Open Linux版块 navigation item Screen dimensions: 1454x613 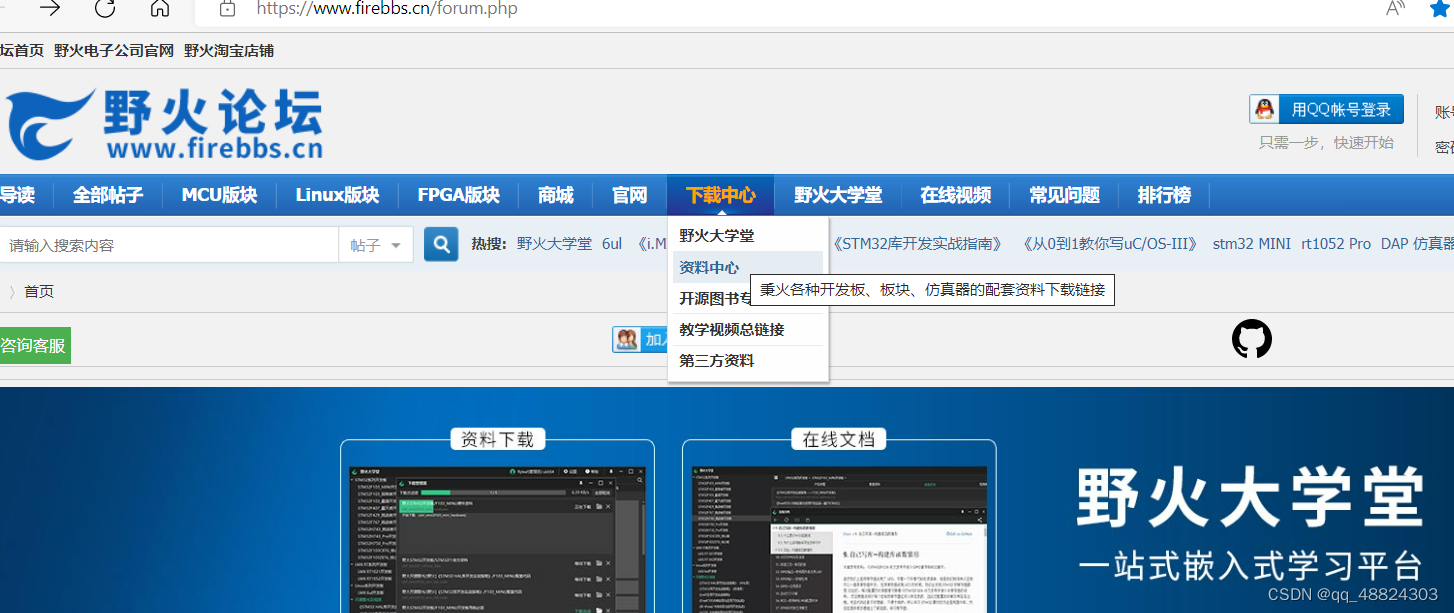(338, 195)
